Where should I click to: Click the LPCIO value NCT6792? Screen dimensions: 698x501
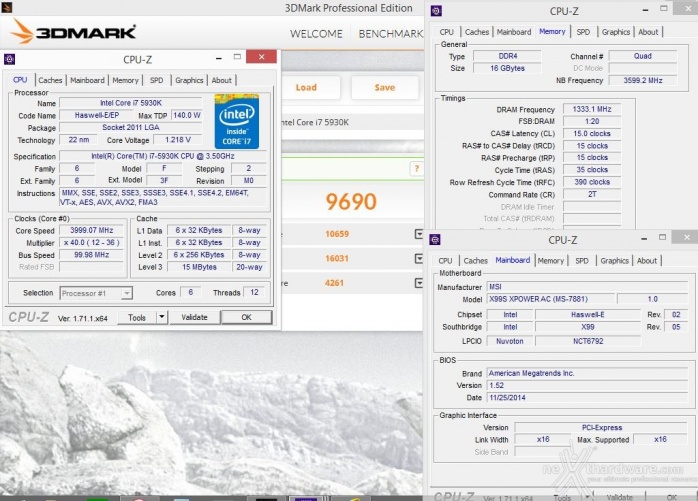coord(588,341)
